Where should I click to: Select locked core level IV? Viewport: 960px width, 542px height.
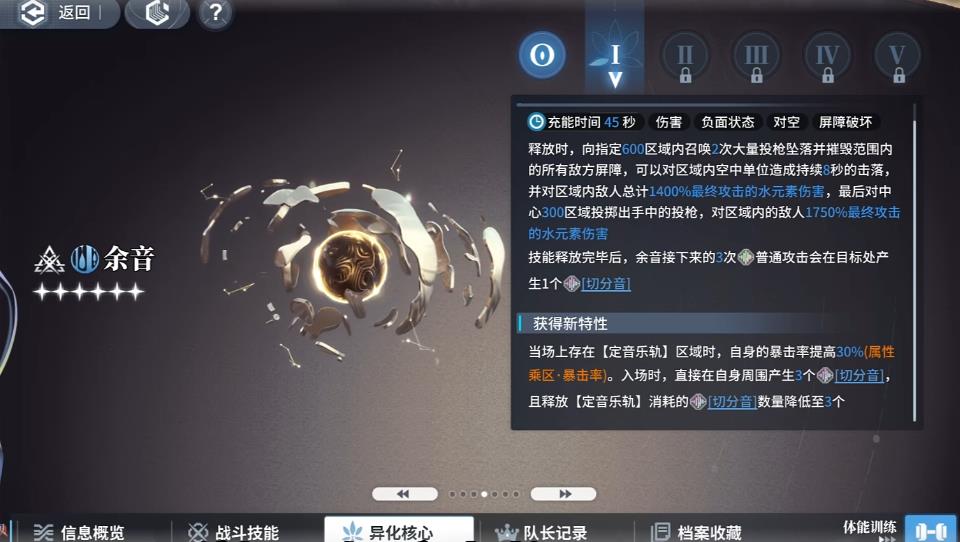point(827,58)
